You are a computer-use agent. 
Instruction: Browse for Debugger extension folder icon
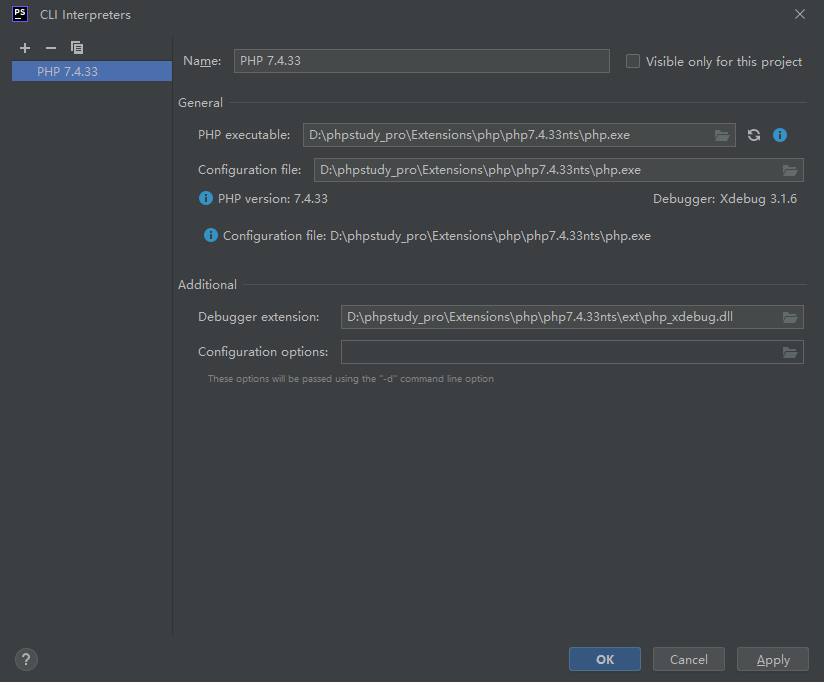click(790, 317)
